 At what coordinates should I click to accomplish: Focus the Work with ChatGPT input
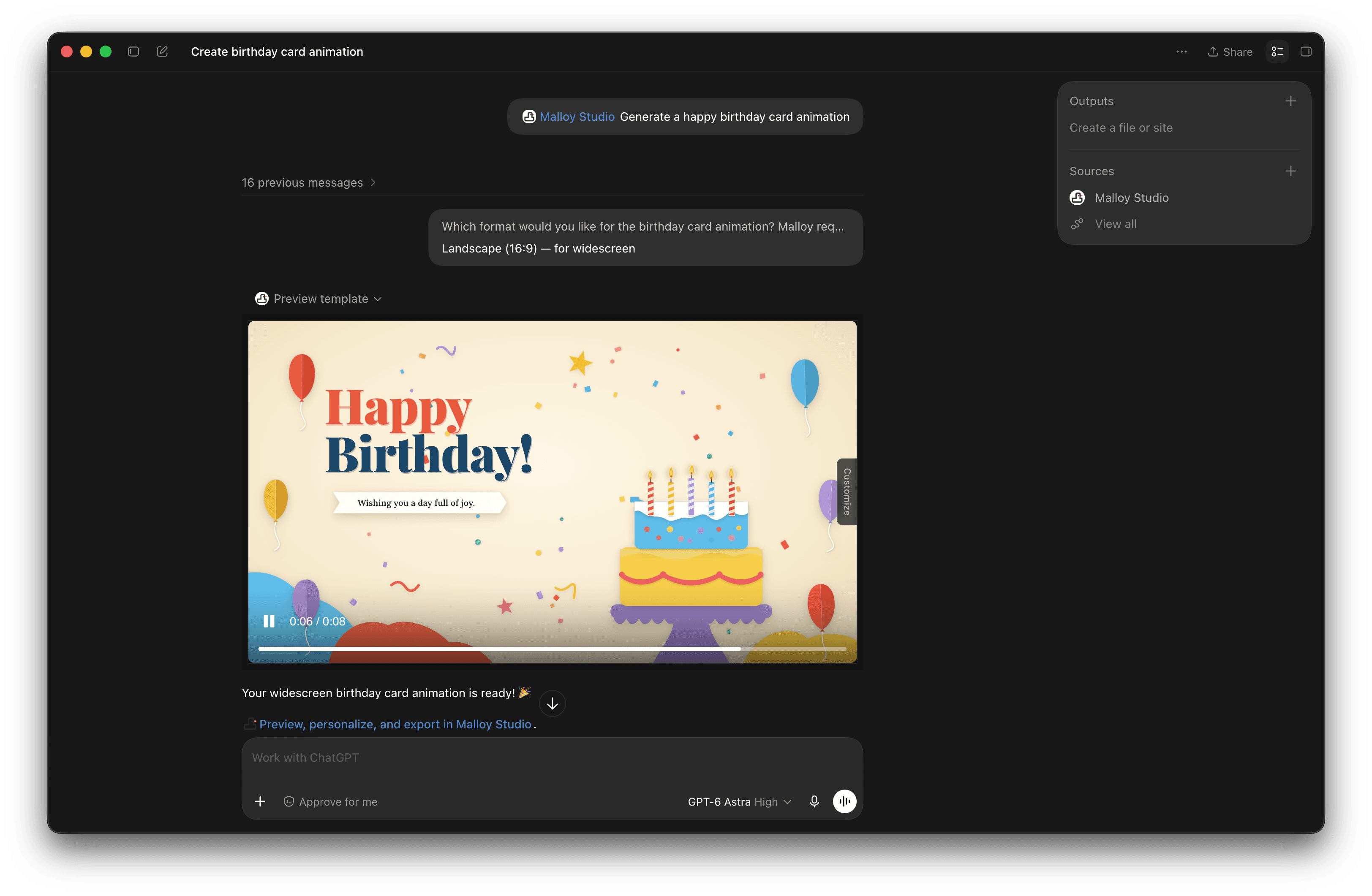tap(552, 758)
